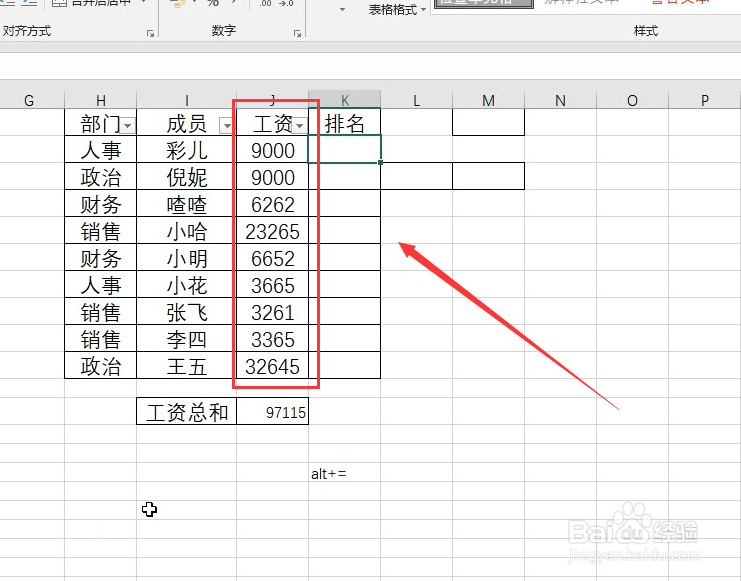Click 小哈's department cell 销售
The height and width of the screenshot is (581, 741).
click(x=101, y=231)
